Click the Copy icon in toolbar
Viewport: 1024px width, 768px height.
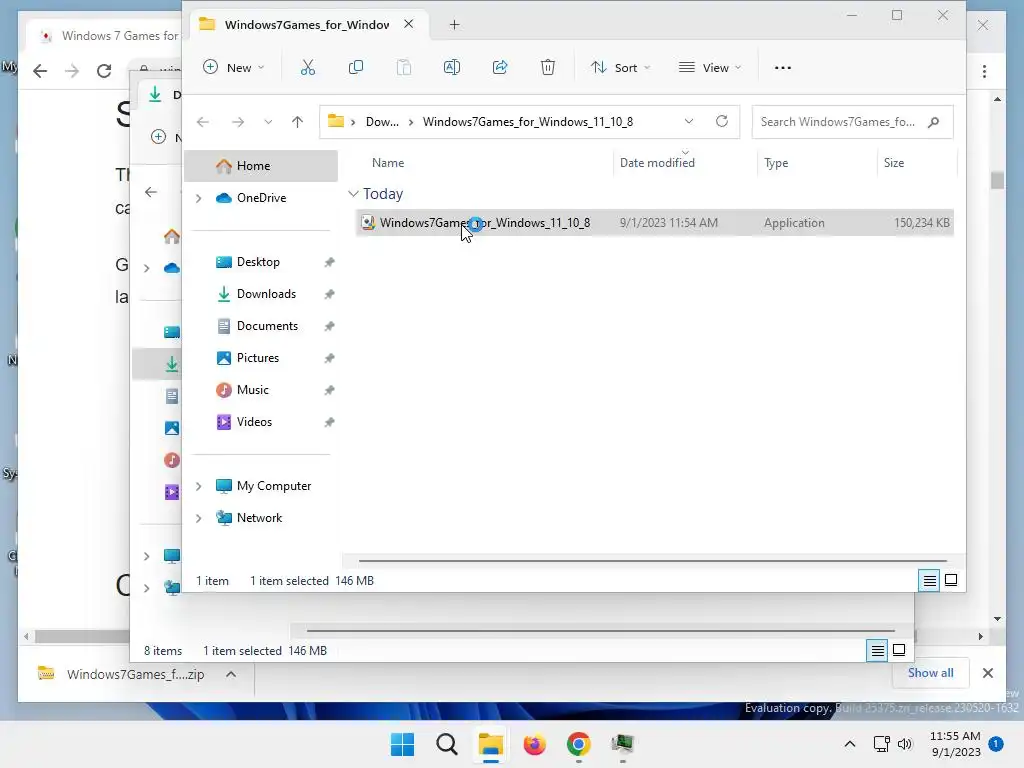coord(356,67)
